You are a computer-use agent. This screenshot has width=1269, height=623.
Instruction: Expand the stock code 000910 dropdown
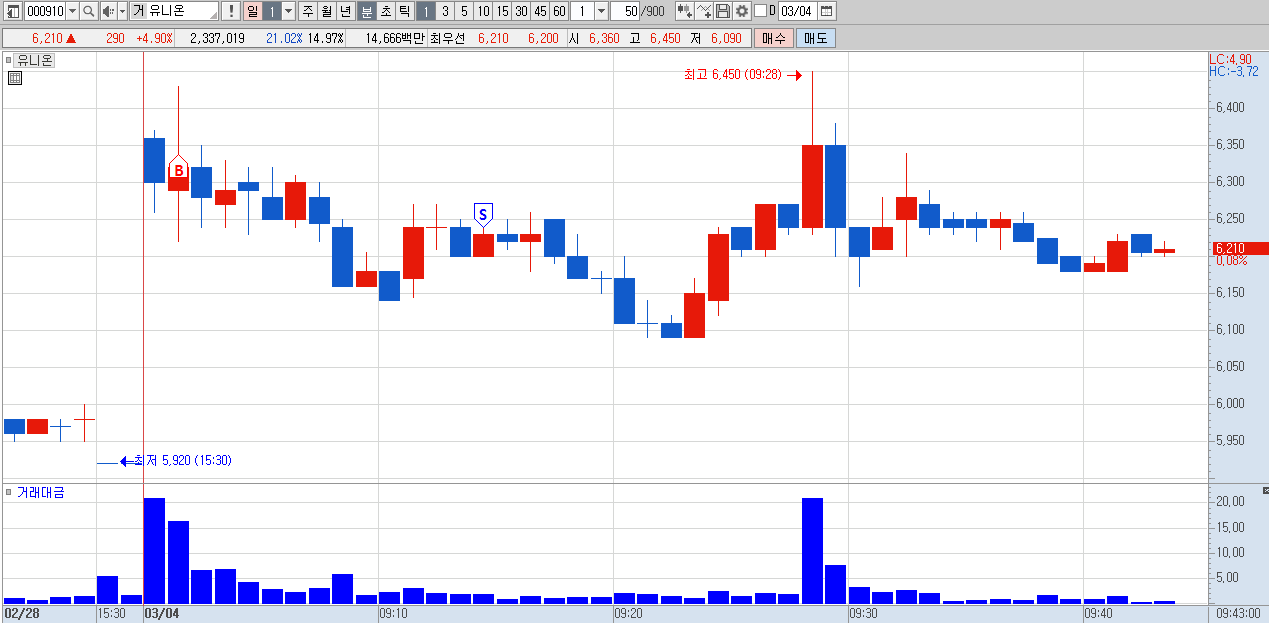click(x=71, y=11)
